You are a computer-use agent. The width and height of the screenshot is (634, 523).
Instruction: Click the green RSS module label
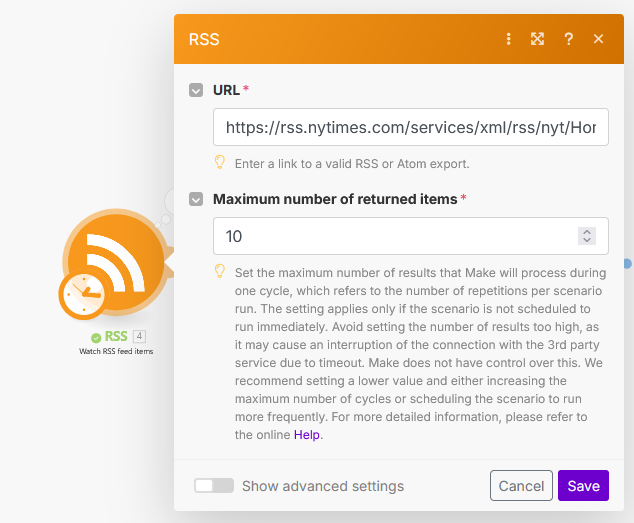click(x=116, y=336)
